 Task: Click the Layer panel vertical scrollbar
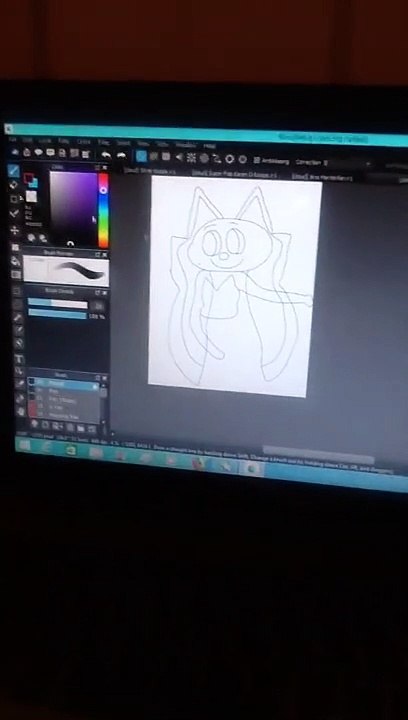104,400
